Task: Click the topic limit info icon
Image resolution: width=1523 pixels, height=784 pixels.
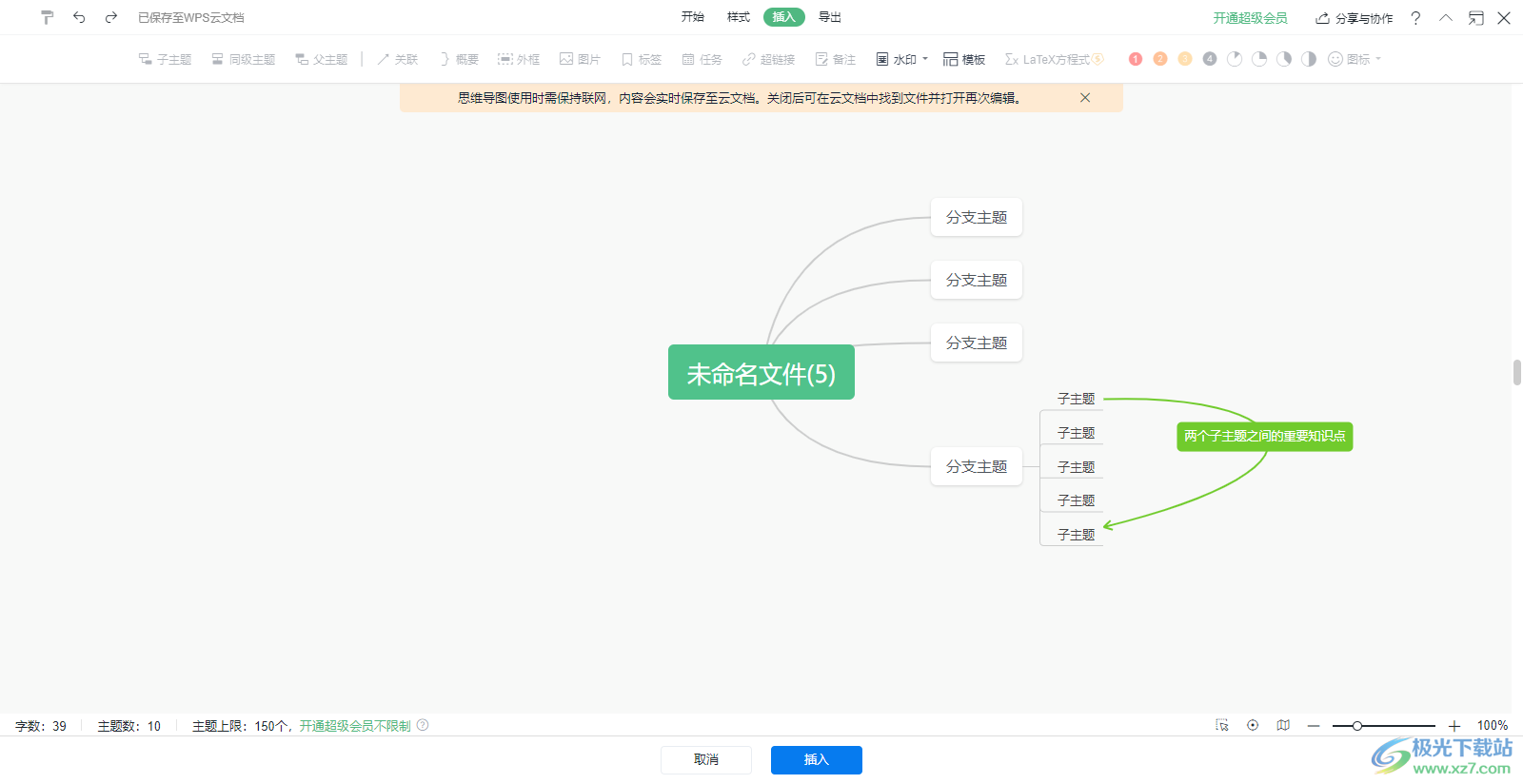Action: (x=423, y=725)
